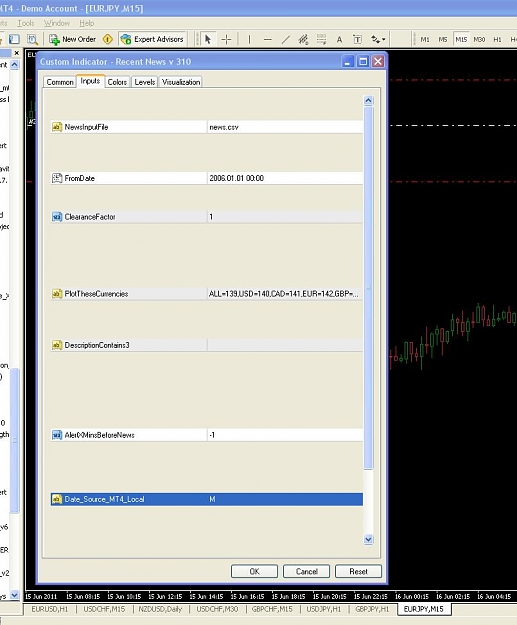Viewport: 517px width, 625px height.
Task: Select the text label tool
Action: click(x=358, y=39)
